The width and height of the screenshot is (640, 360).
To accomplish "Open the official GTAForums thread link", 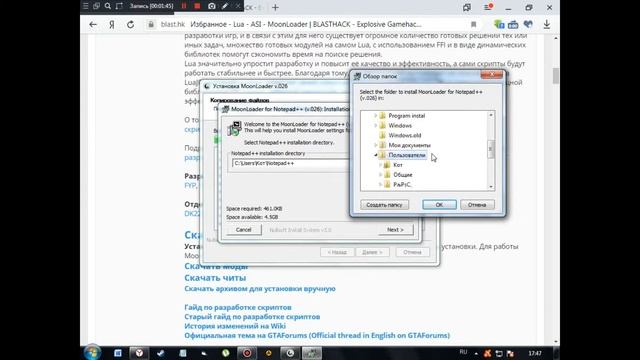I will coord(317,336).
